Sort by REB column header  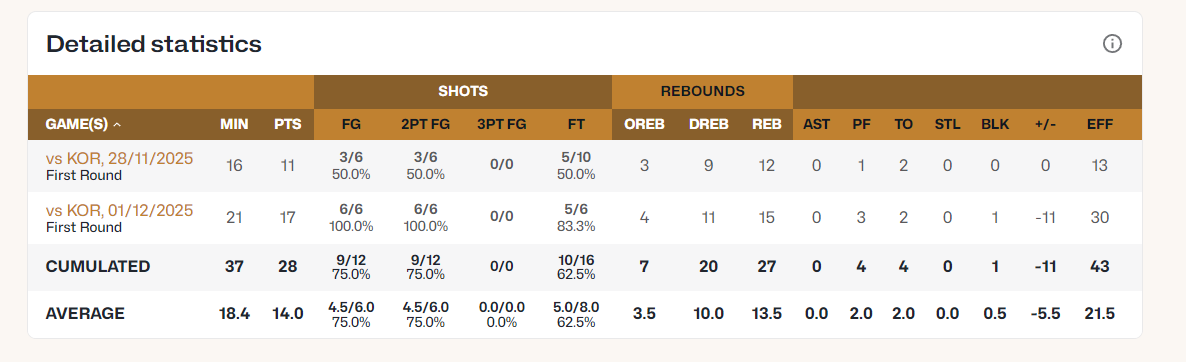[767, 124]
